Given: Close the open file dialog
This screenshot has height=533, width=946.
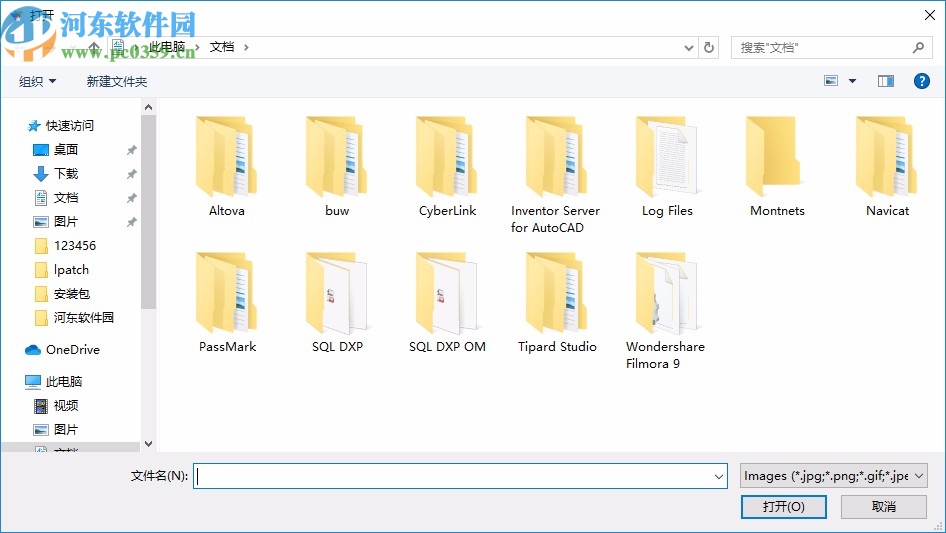Looking at the screenshot, I should (x=930, y=15).
